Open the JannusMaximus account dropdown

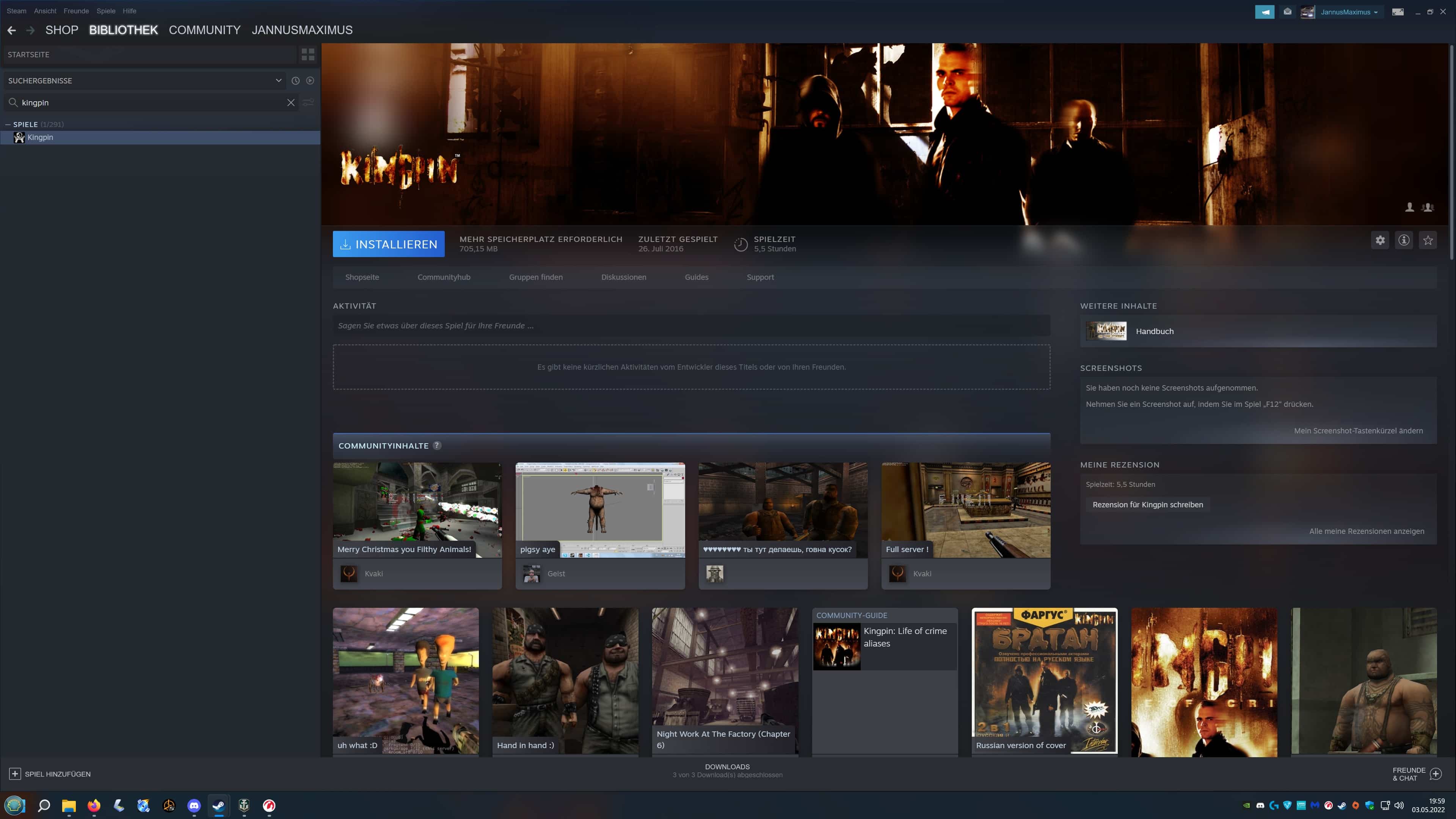pos(1349,12)
